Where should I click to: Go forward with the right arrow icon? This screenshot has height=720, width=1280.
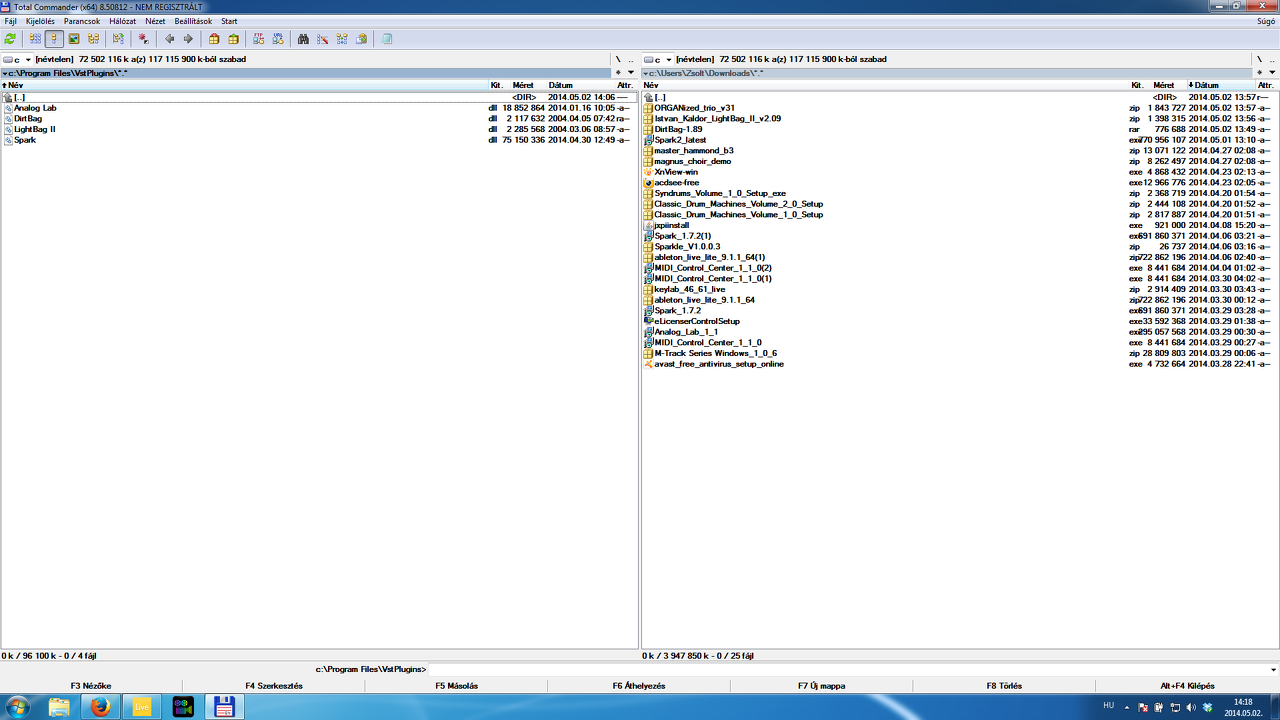pos(188,39)
